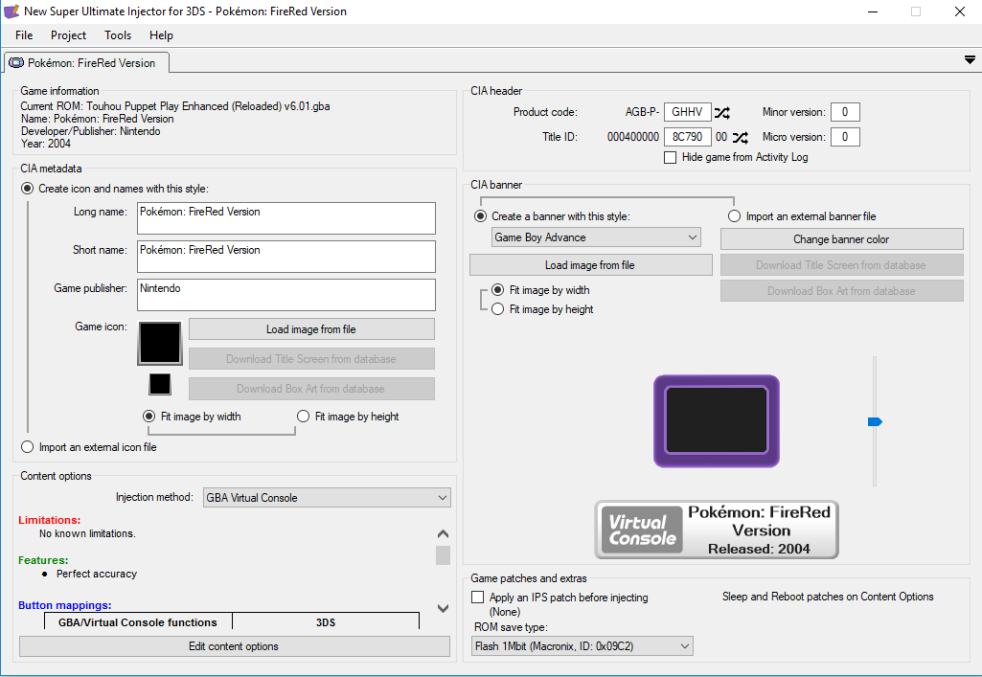Viewport: 982px width, 677px height.
Task: Check Apply an IPS patch before injecting
Action: click(478, 597)
